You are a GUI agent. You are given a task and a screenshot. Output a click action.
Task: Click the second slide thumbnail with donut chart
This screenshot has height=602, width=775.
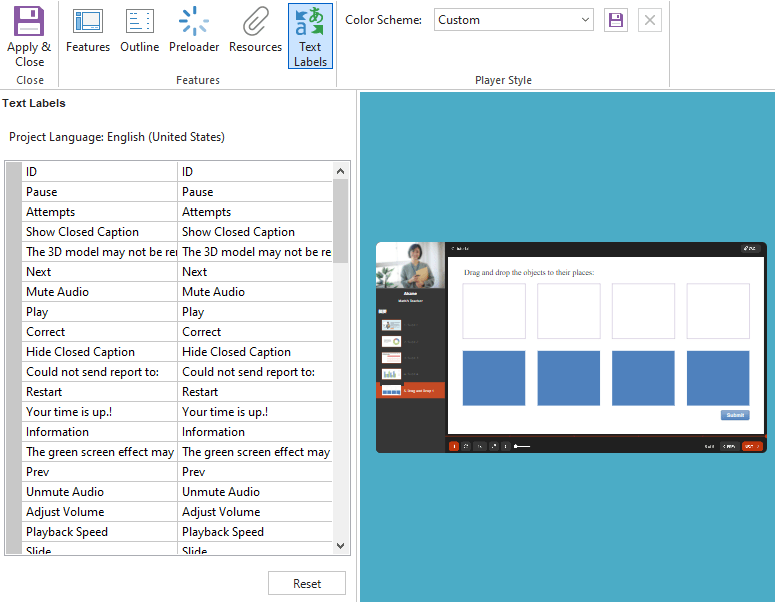click(391, 342)
